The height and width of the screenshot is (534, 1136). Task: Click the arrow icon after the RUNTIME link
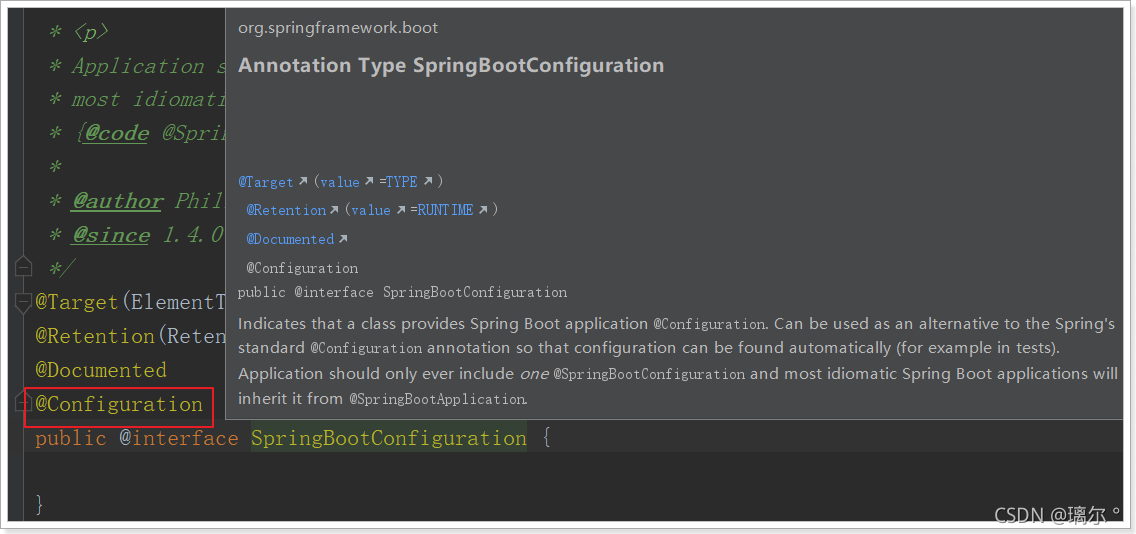(x=483, y=210)
